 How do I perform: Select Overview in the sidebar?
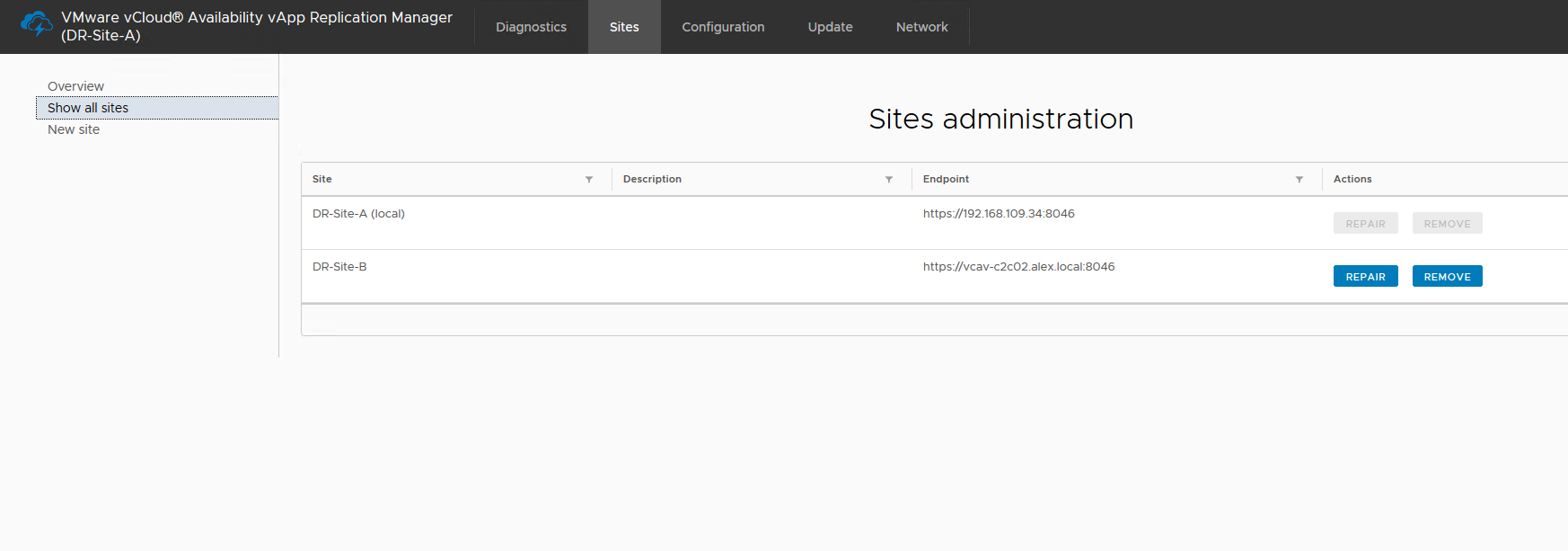tap(75, 86)
